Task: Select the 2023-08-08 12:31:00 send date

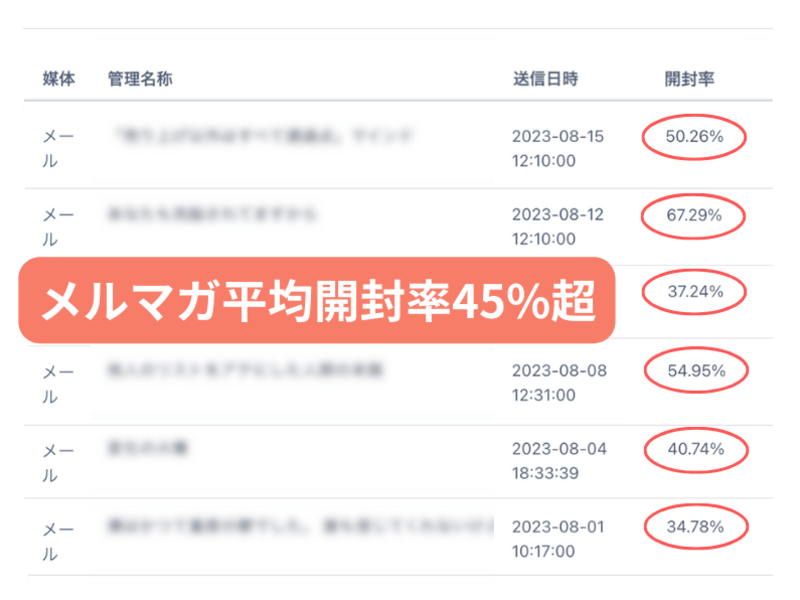Action: (558, 382)
